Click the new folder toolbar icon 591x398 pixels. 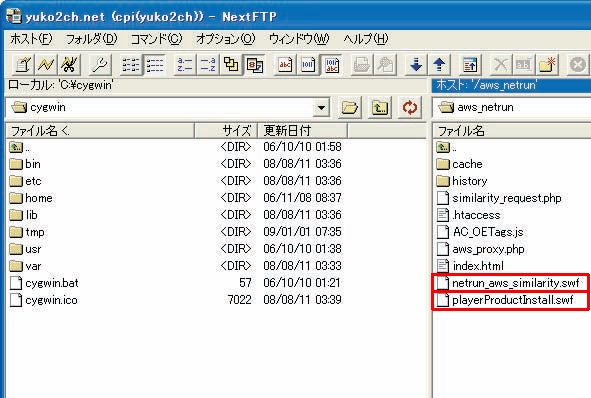(x=547, y=65)
